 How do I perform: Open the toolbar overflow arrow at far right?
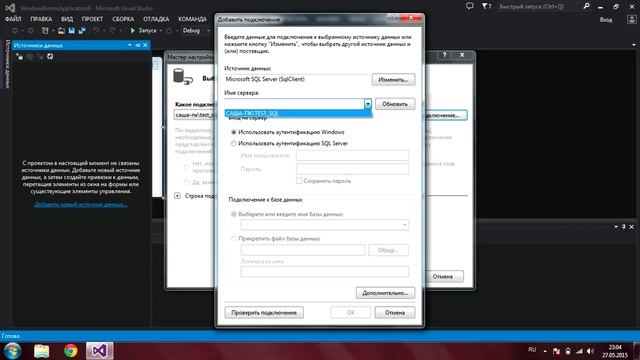click(634, 45)
